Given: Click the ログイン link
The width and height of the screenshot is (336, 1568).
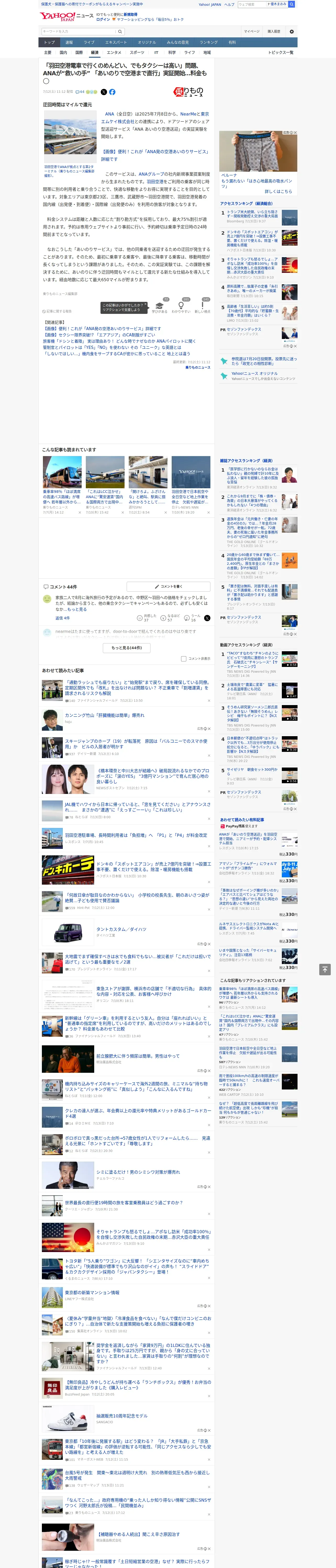Looking at the screenshot, I should 103,20.
